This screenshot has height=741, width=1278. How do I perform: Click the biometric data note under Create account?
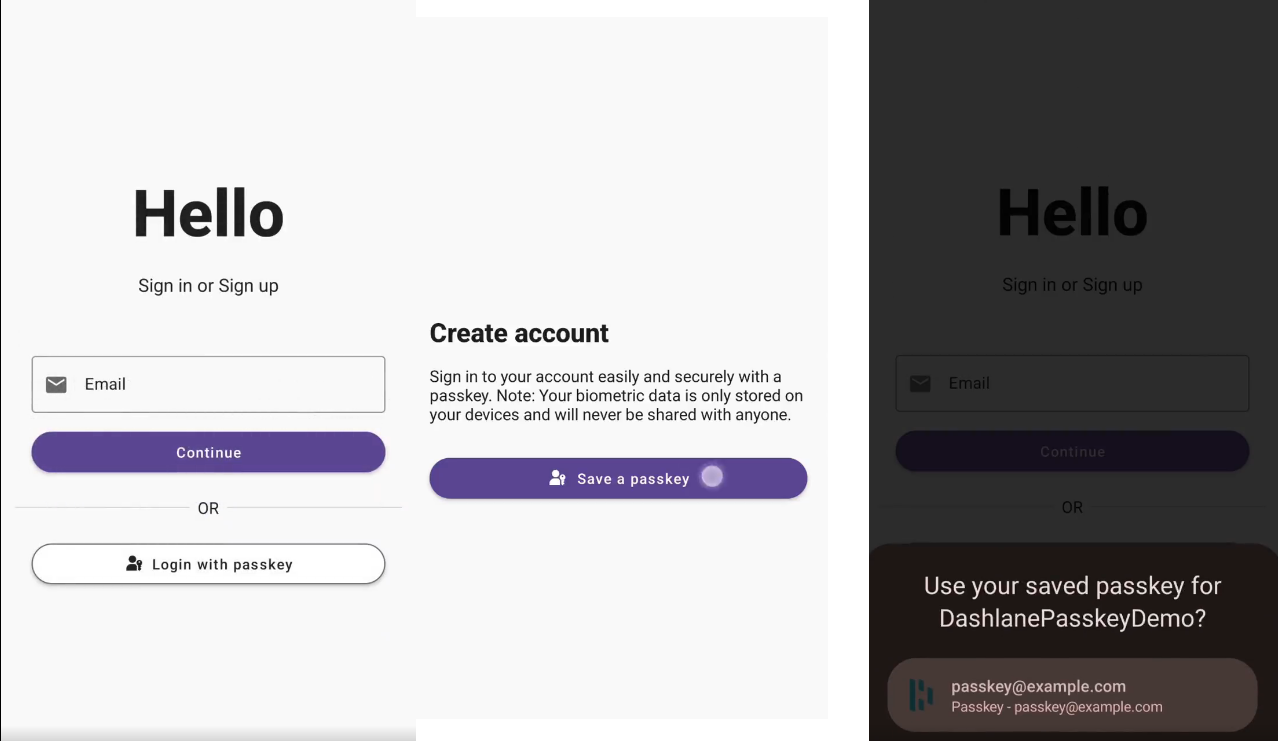[x=616, y=396]
